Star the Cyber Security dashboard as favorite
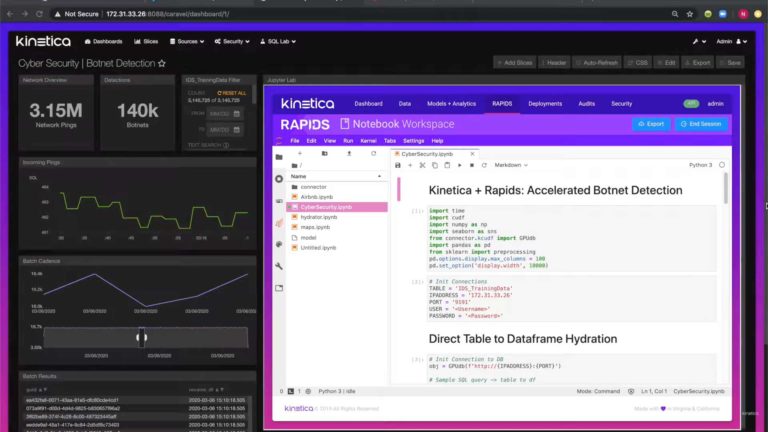 click(161, 62)
